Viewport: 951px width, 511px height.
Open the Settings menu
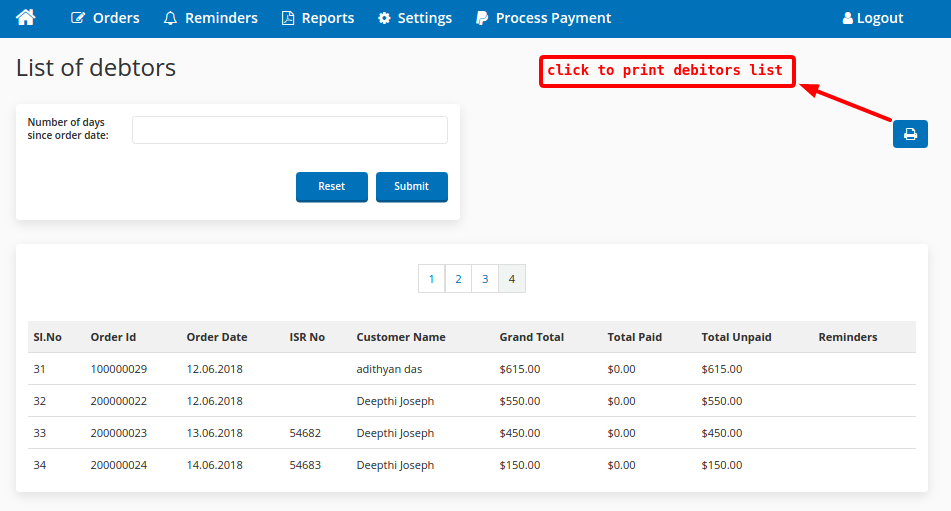[414, 18]
